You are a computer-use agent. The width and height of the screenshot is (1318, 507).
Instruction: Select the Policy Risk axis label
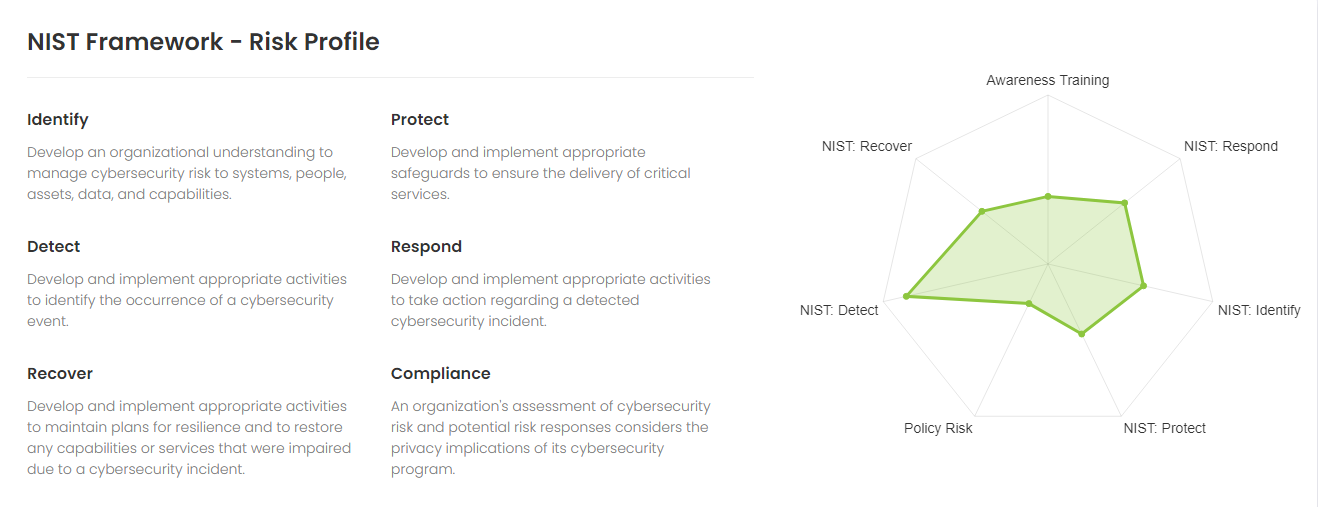point(938,428)
